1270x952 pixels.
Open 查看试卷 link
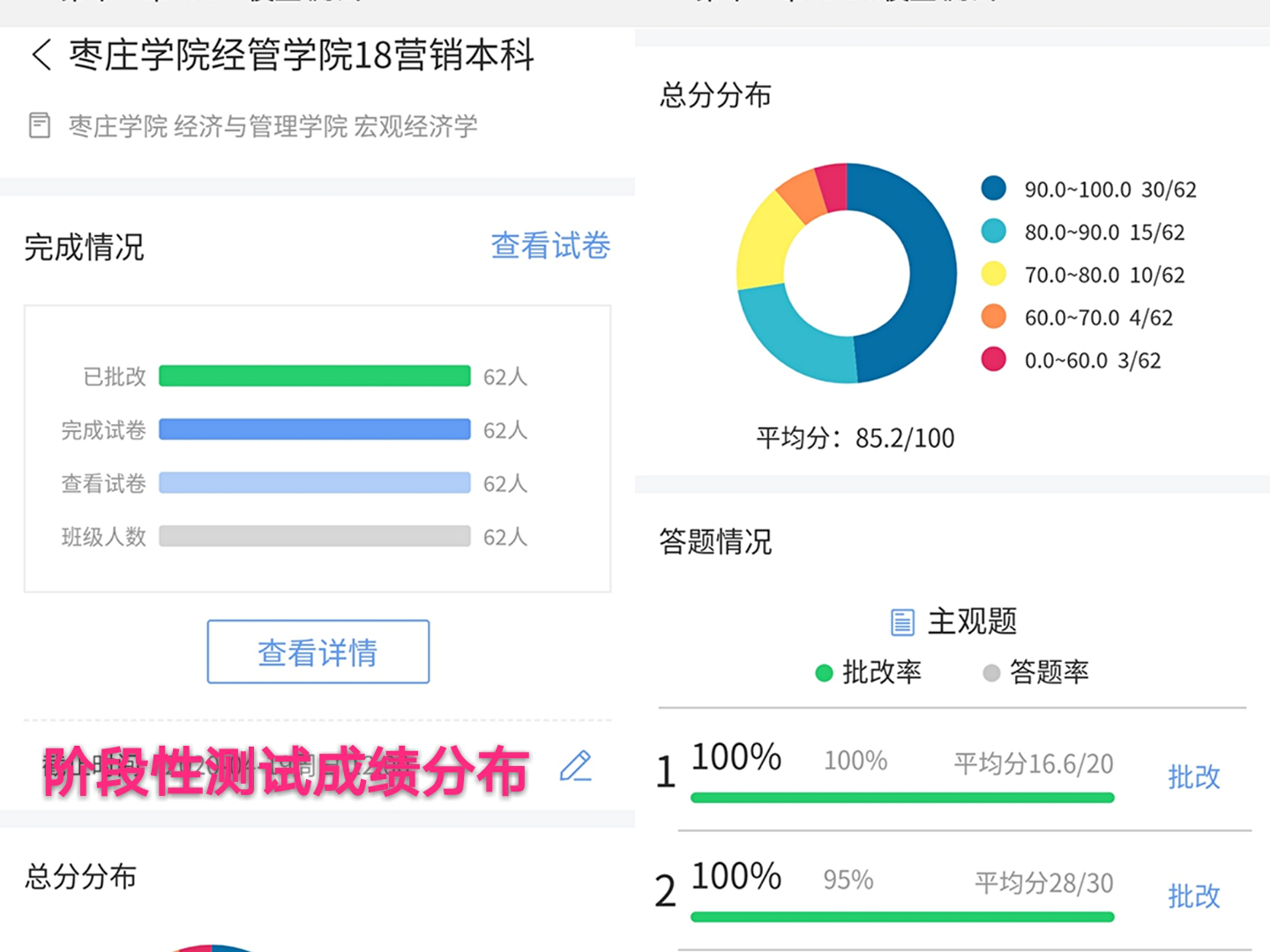[x=550, y=246]
